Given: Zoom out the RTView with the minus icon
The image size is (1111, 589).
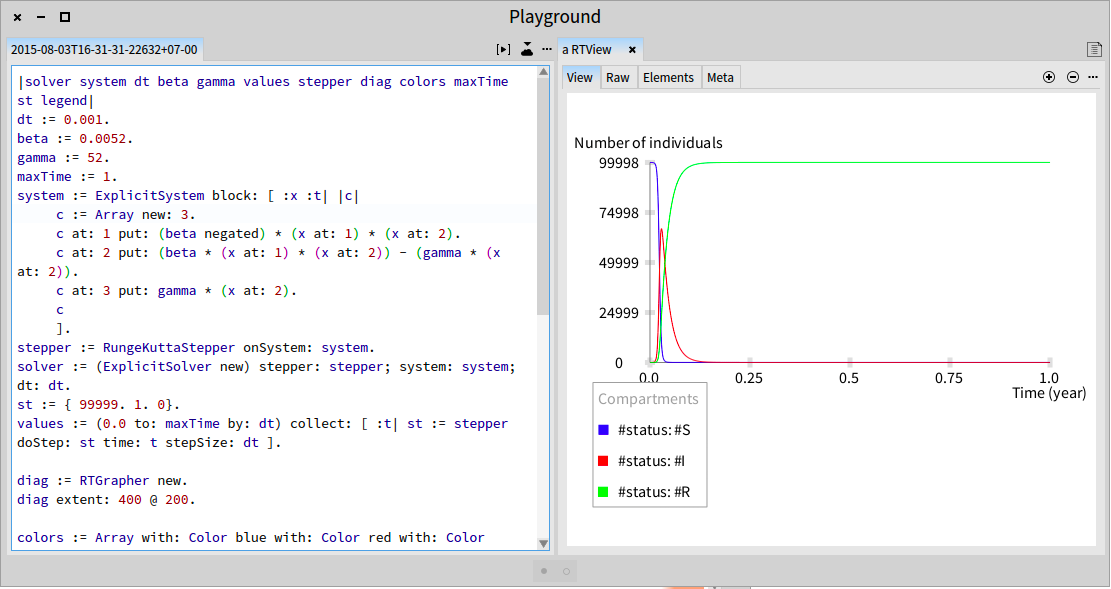Looking at the screenshot, I should 1073,77.
